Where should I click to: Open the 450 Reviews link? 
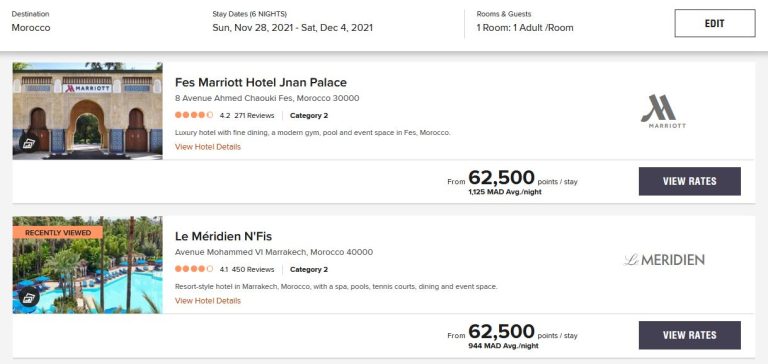[x=253, y=269]
